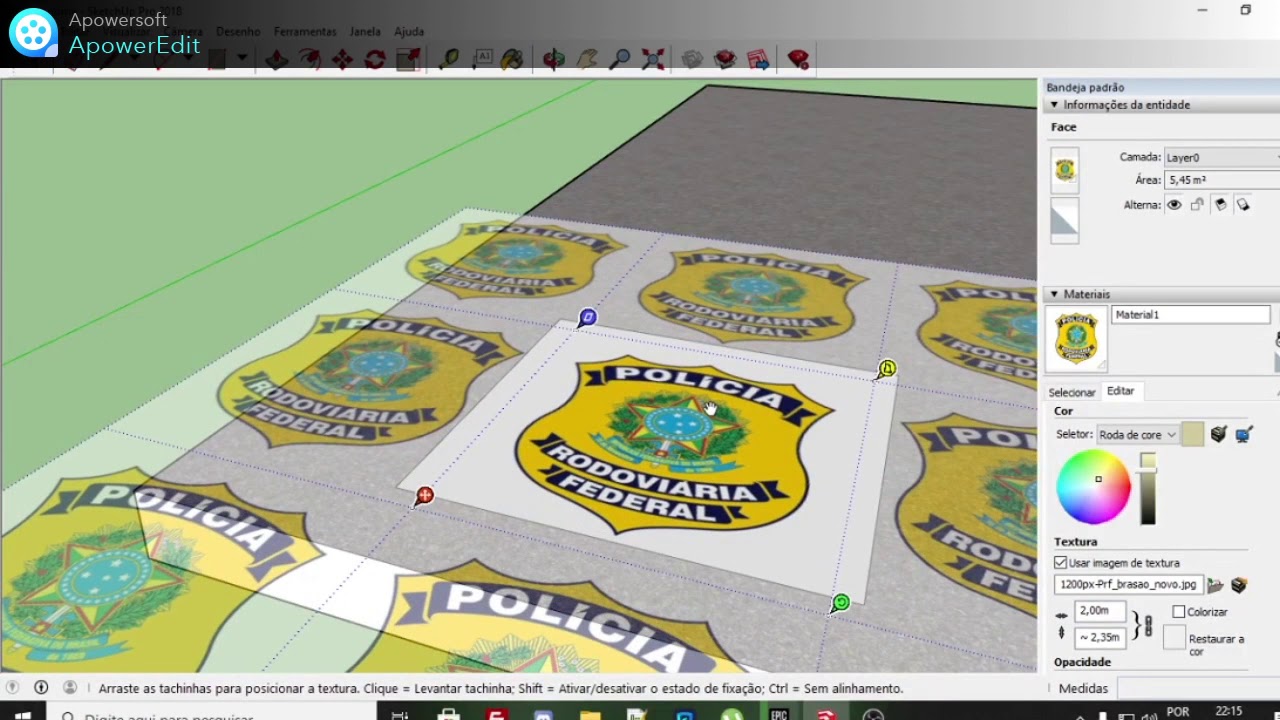Toggle cast shadows icon in Alterna row
1280x720 pixels.
coord(1243,205)
